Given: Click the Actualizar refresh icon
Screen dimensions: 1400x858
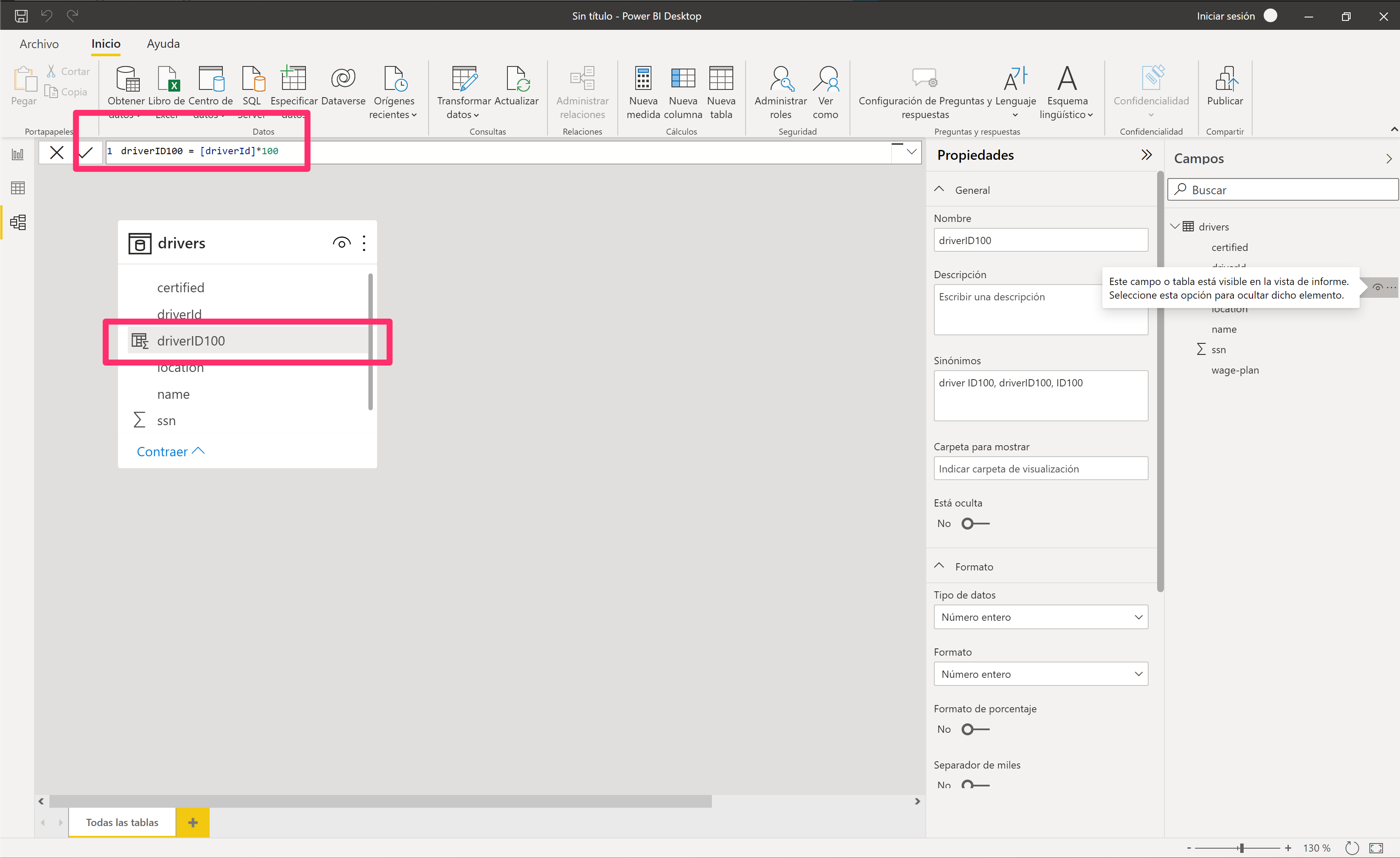Looking at the screenshot, I should (x=517, y=78).
